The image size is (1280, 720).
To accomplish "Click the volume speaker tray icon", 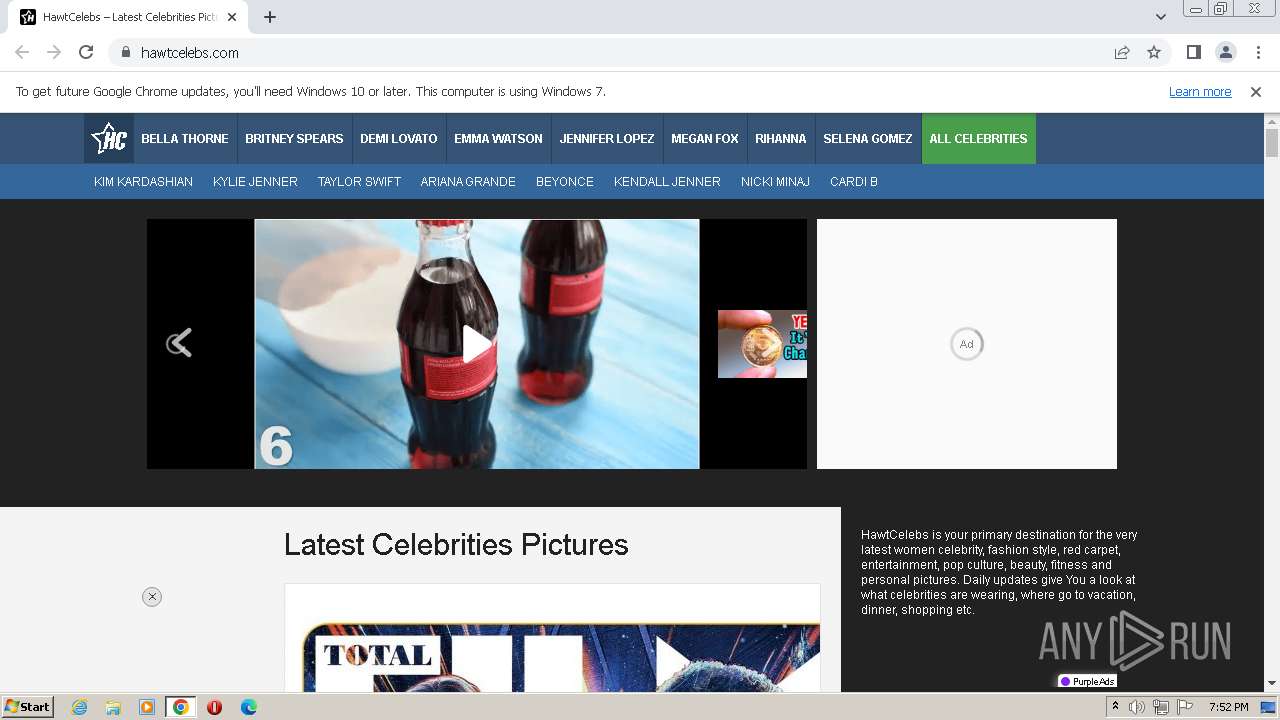I will click(x=1137, y=707).
